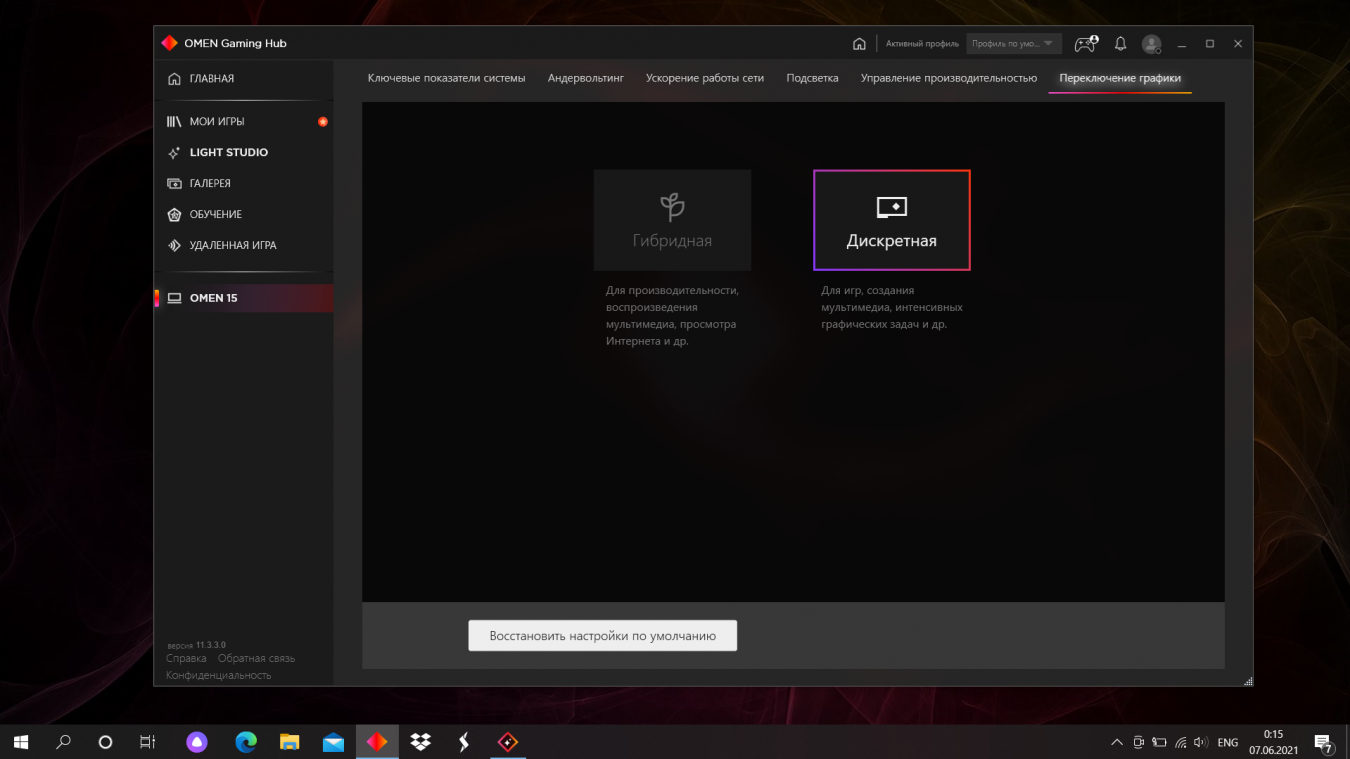The height and width of the screenshot is (759, 1350).
Task: Go to ГЛАВНАЯ in the sidebar
Action: click(x=244, y=79)
